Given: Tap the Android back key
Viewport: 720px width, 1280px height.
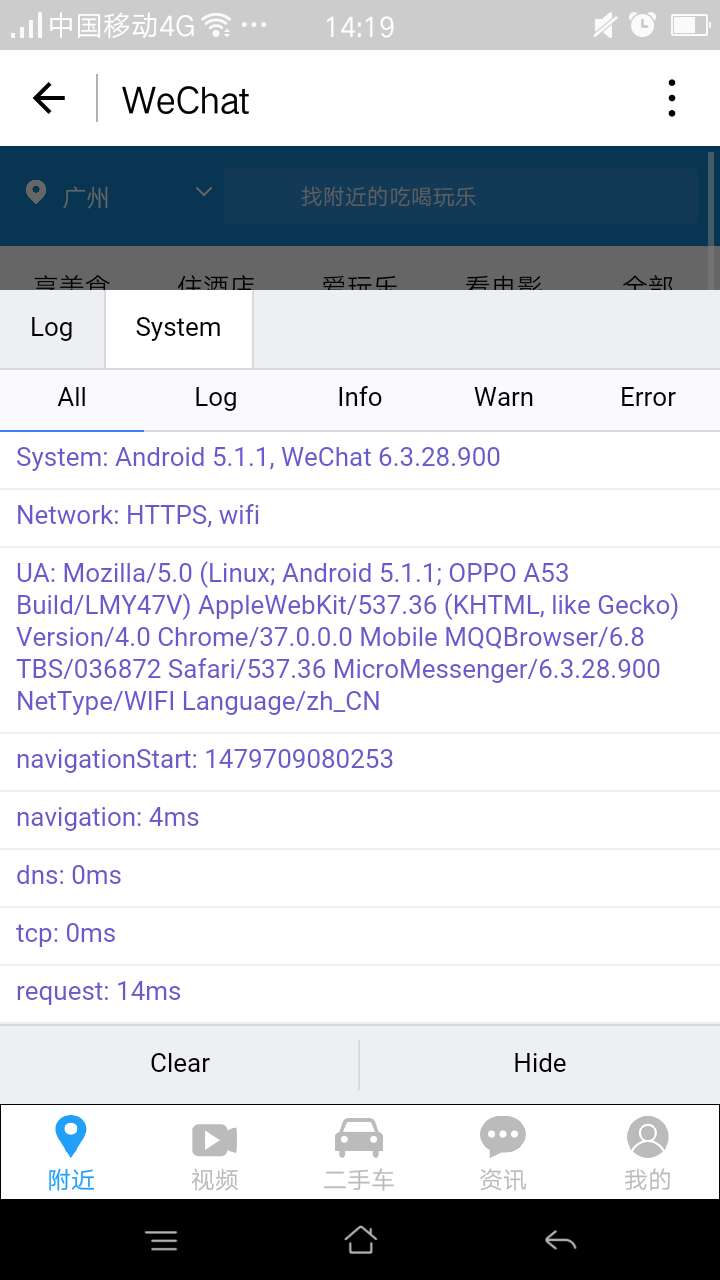Looking at the screenshot, I should (x=560, y=1241).
